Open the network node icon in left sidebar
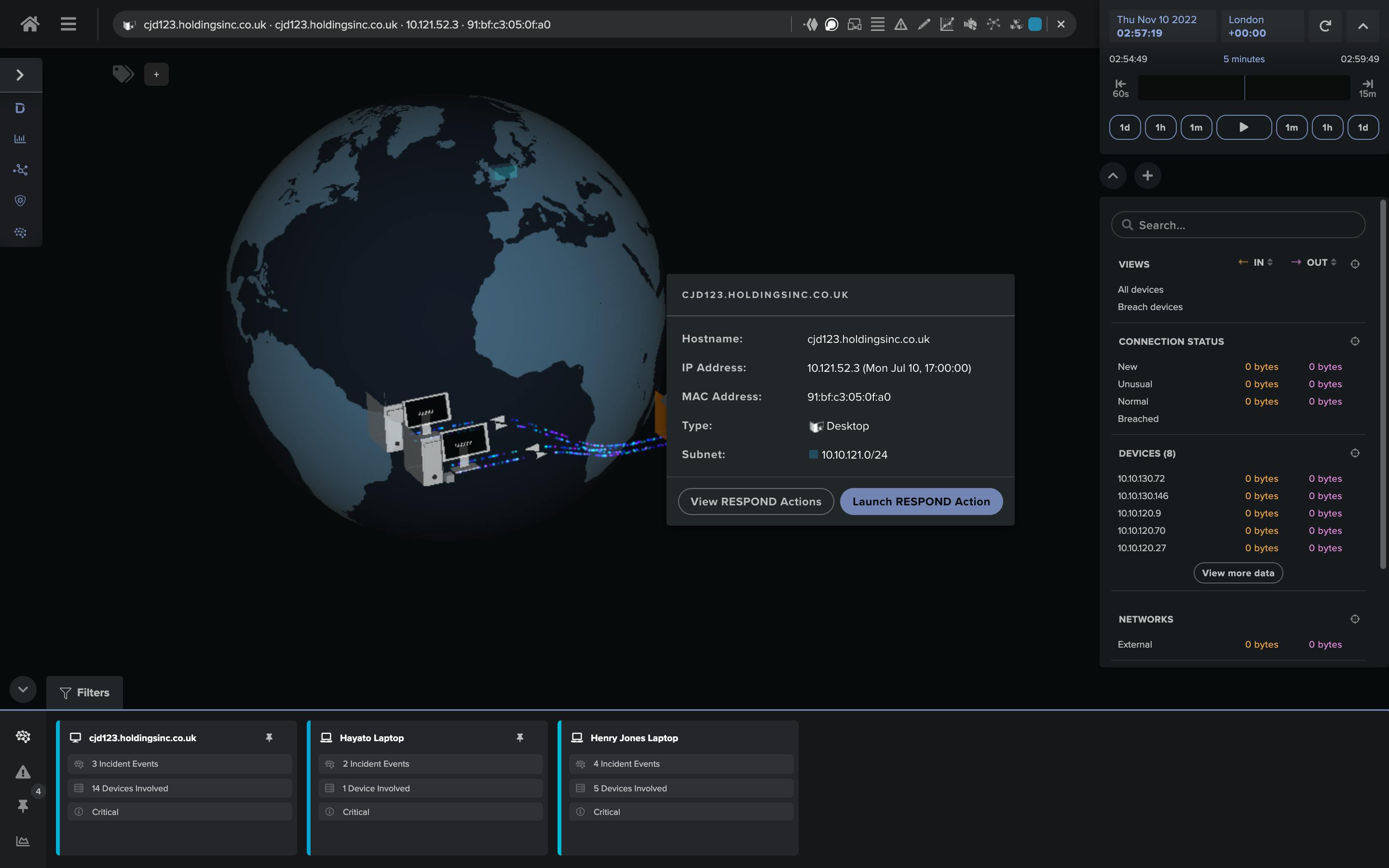The width and height of the screenshot is (1389, 868). coord(20,169)
